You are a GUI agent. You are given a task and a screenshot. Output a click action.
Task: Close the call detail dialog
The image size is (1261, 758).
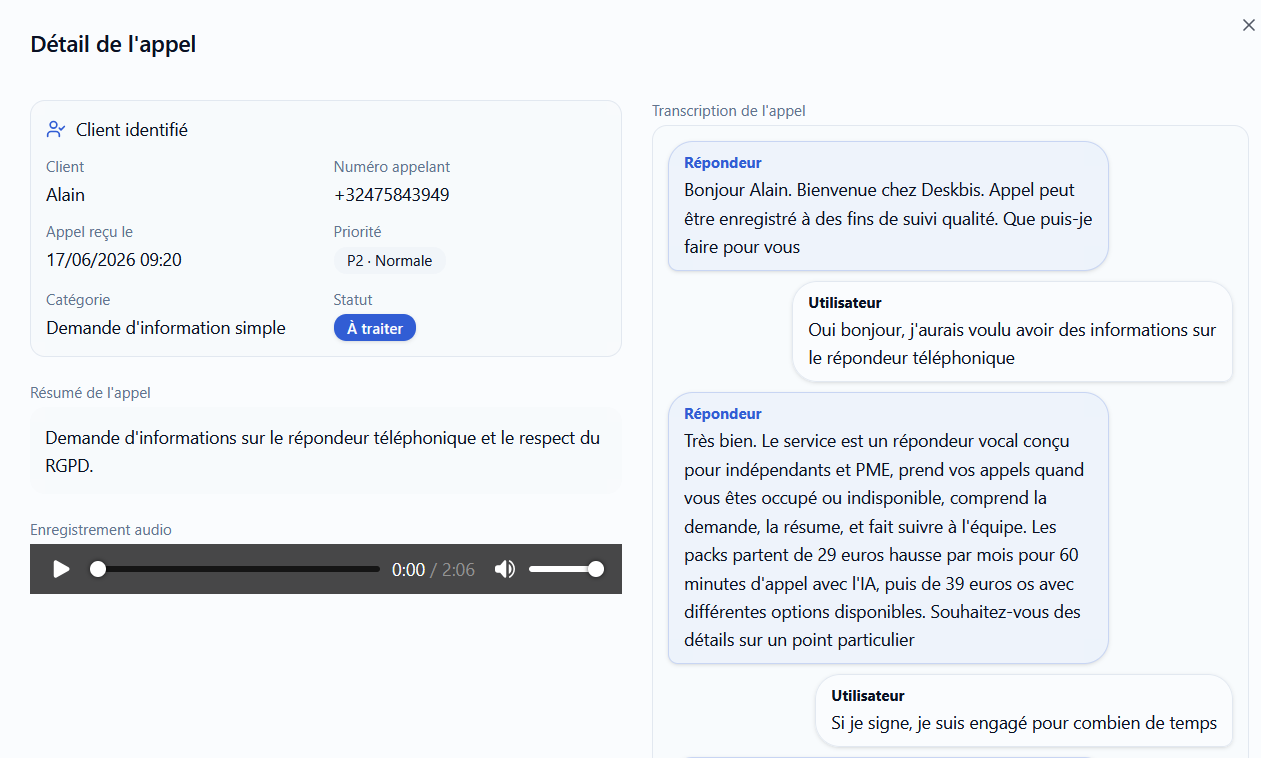pos(1248,25)
